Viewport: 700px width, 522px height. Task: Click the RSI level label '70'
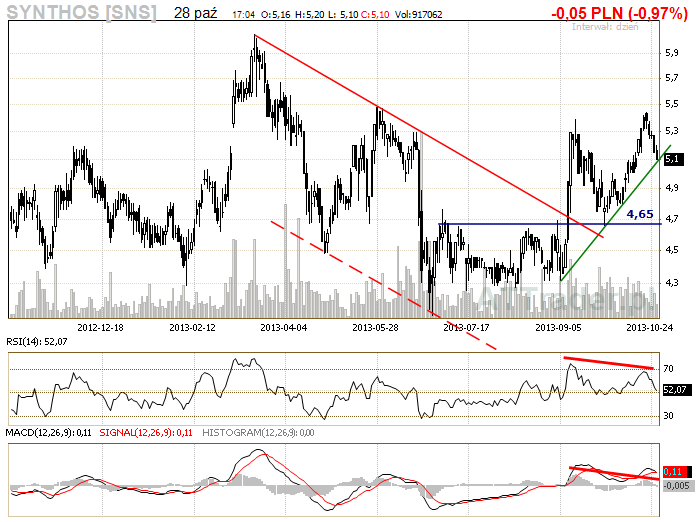pos(668,369)
